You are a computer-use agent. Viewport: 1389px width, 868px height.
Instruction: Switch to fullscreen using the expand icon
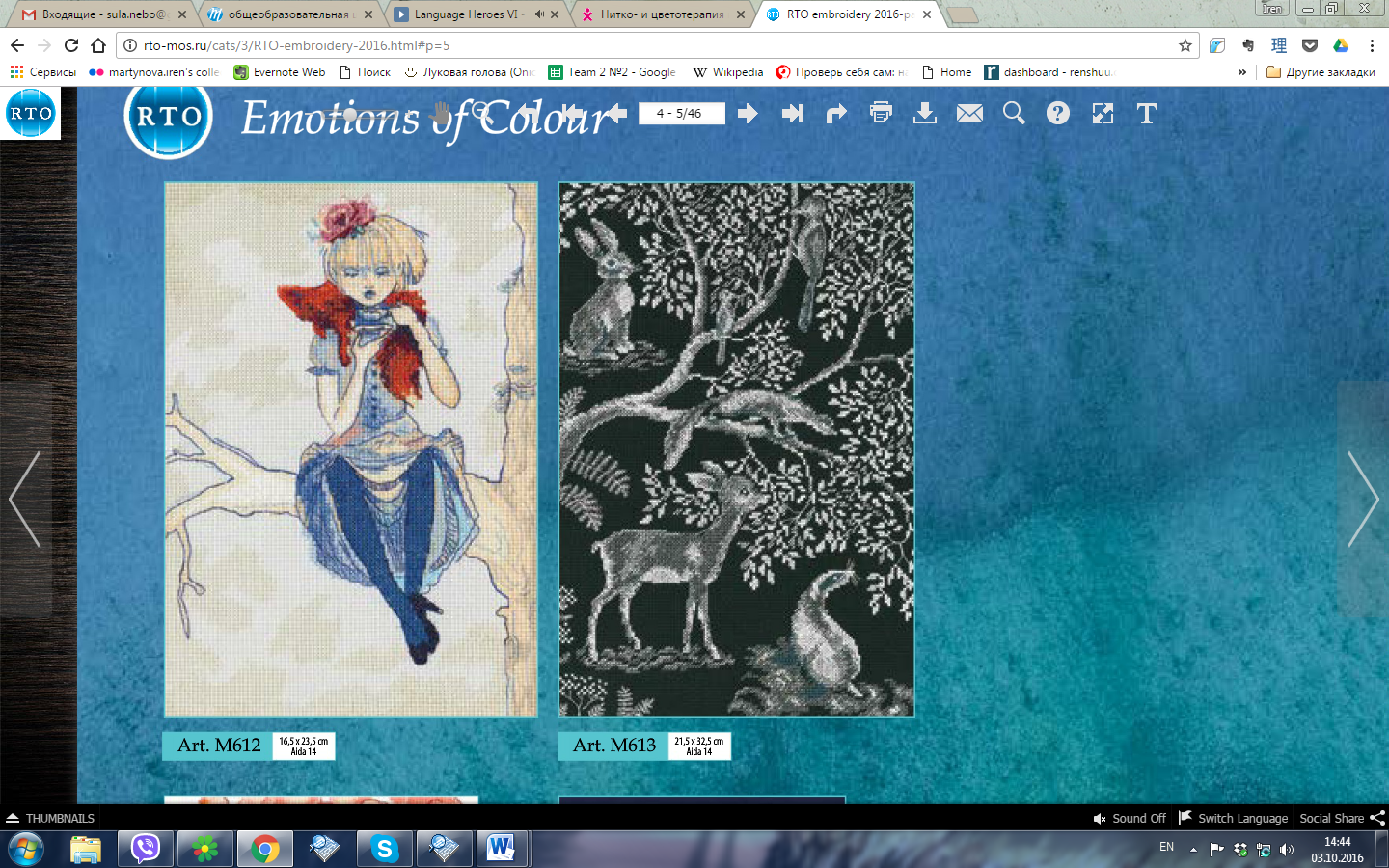[1103, 114]
